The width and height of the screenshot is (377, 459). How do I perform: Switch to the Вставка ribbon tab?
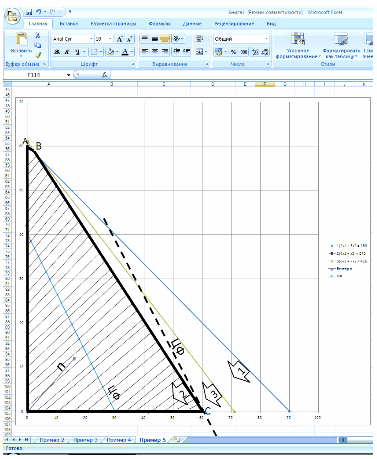[69, 24]
